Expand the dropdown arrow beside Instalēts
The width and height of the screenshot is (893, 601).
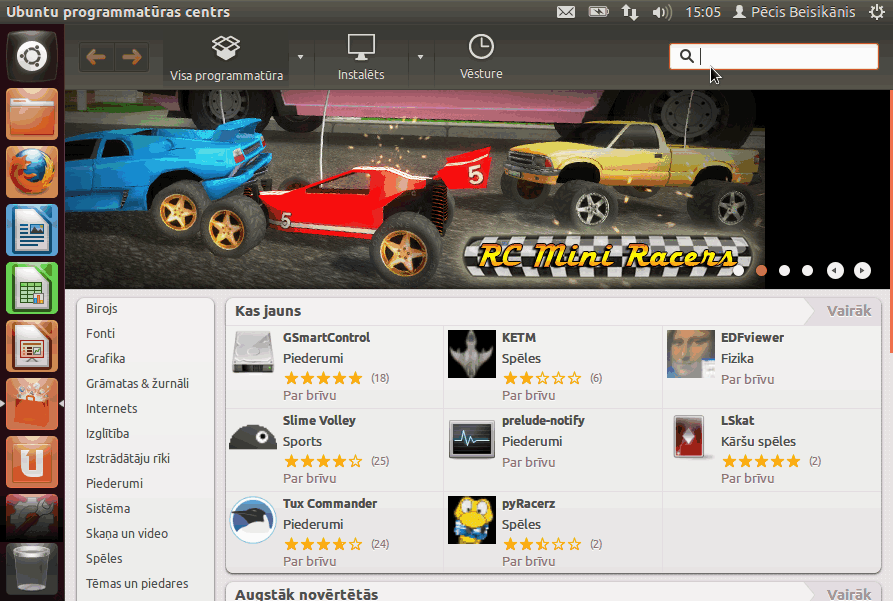coord(420,57)
